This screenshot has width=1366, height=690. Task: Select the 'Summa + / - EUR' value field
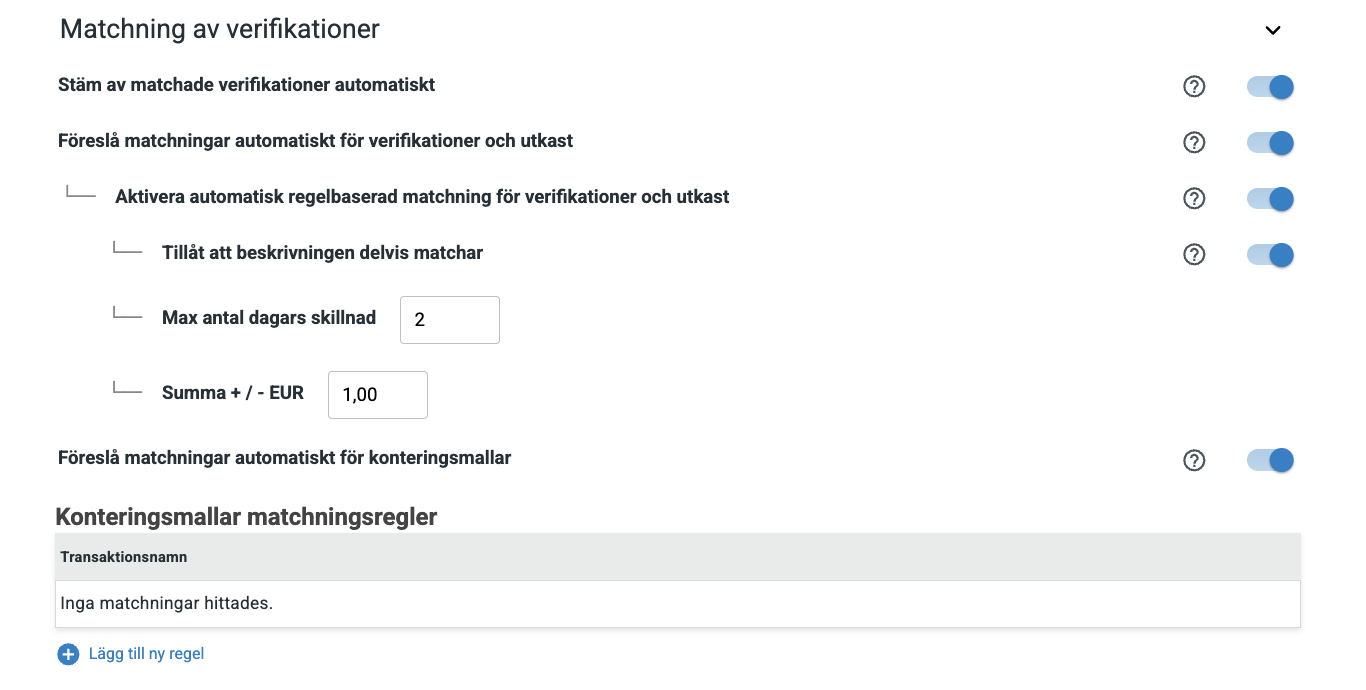tap(377, 394)
